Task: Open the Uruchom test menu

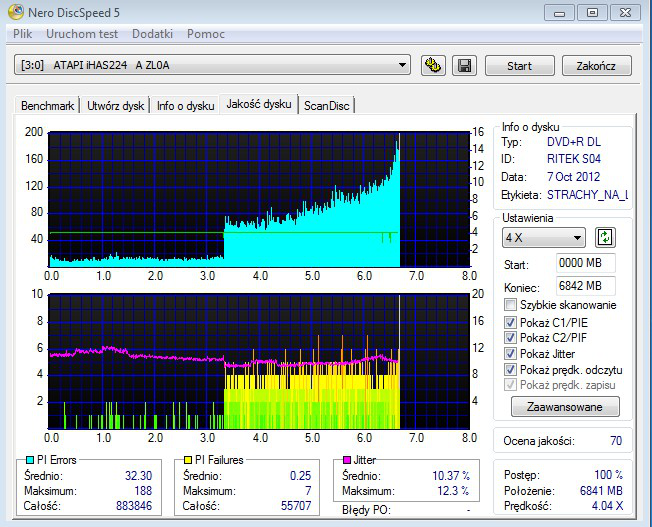Action: (82, 34)
